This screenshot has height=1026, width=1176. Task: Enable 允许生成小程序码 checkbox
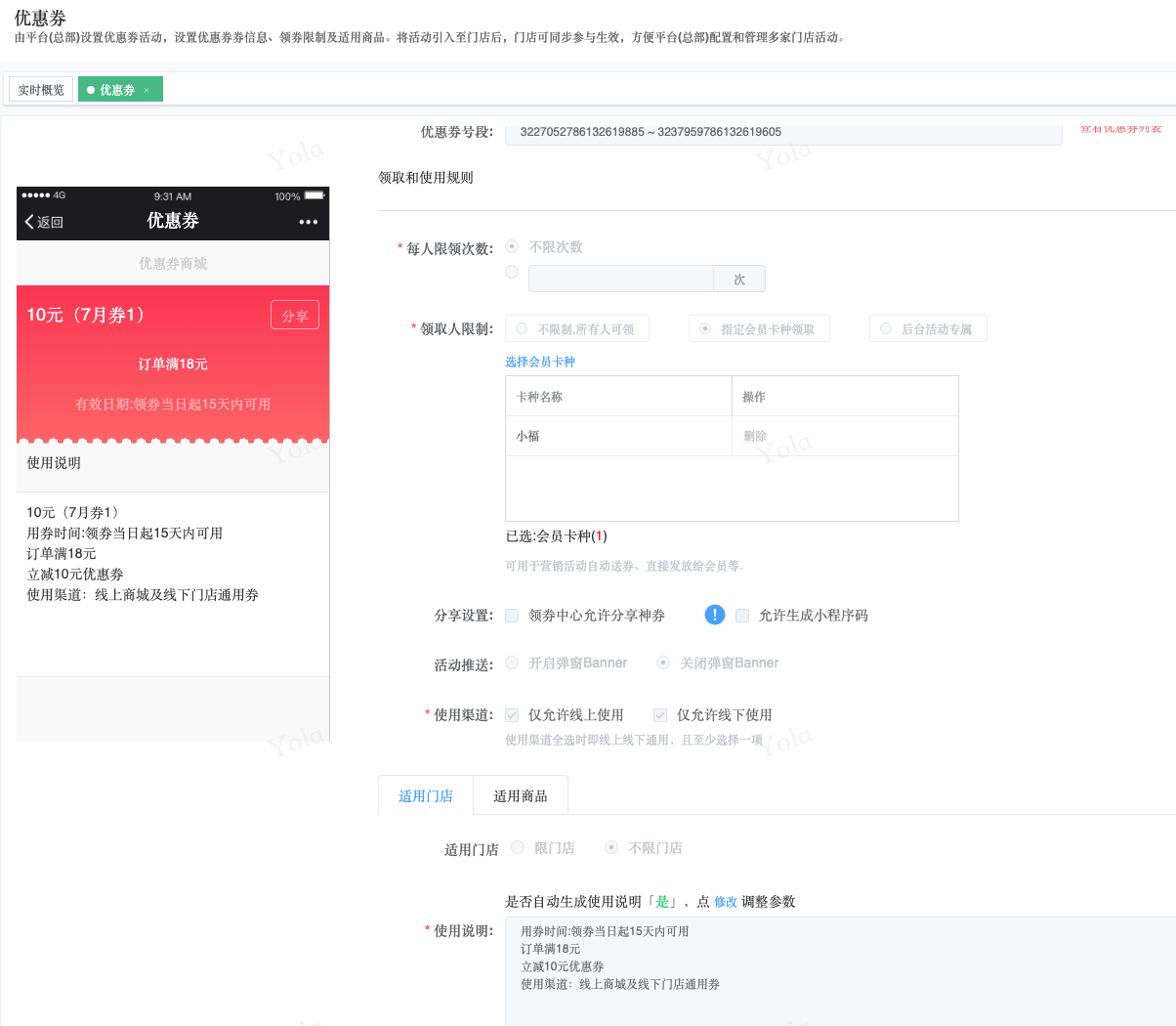pyautogui.click(x=742, y=616)
